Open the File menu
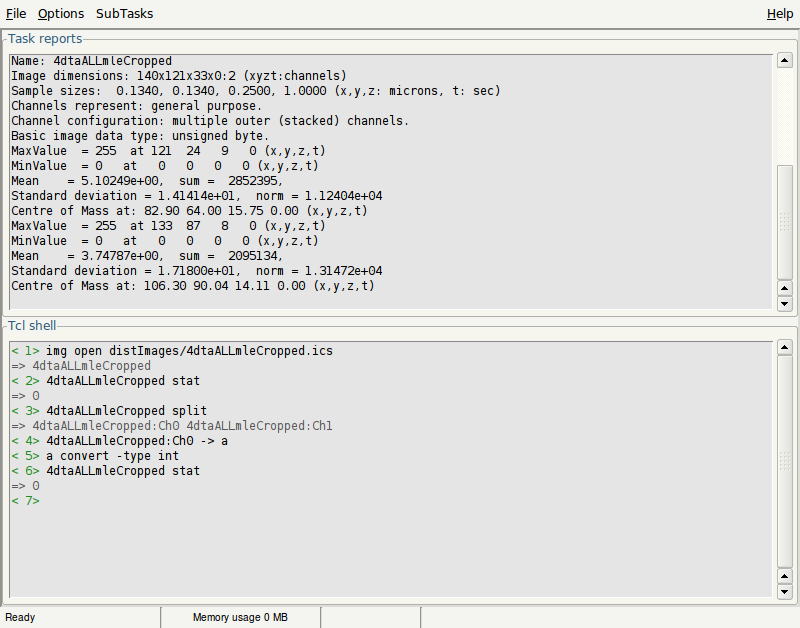800x628 pixels. 16,14
